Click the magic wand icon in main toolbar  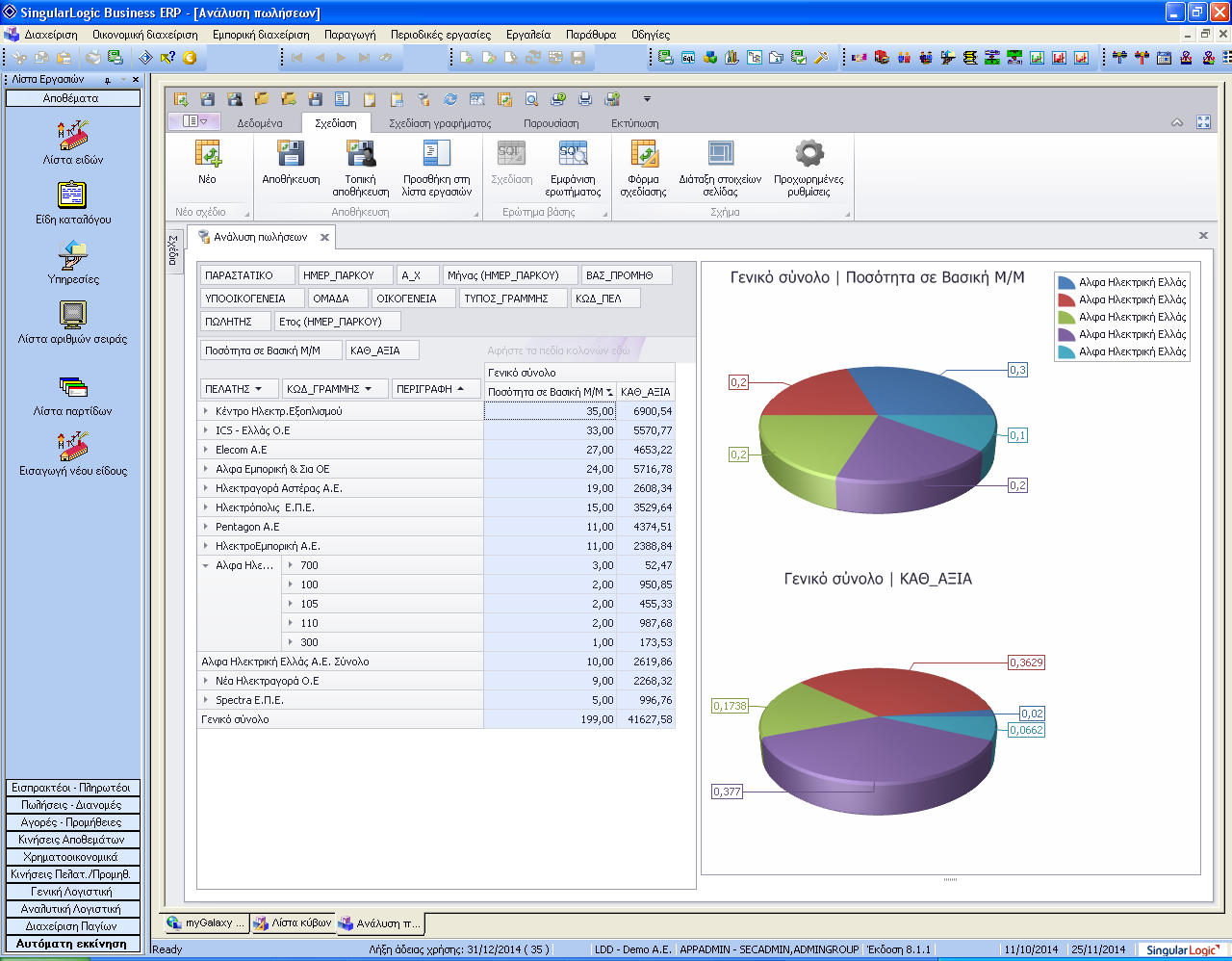point(821,58)
